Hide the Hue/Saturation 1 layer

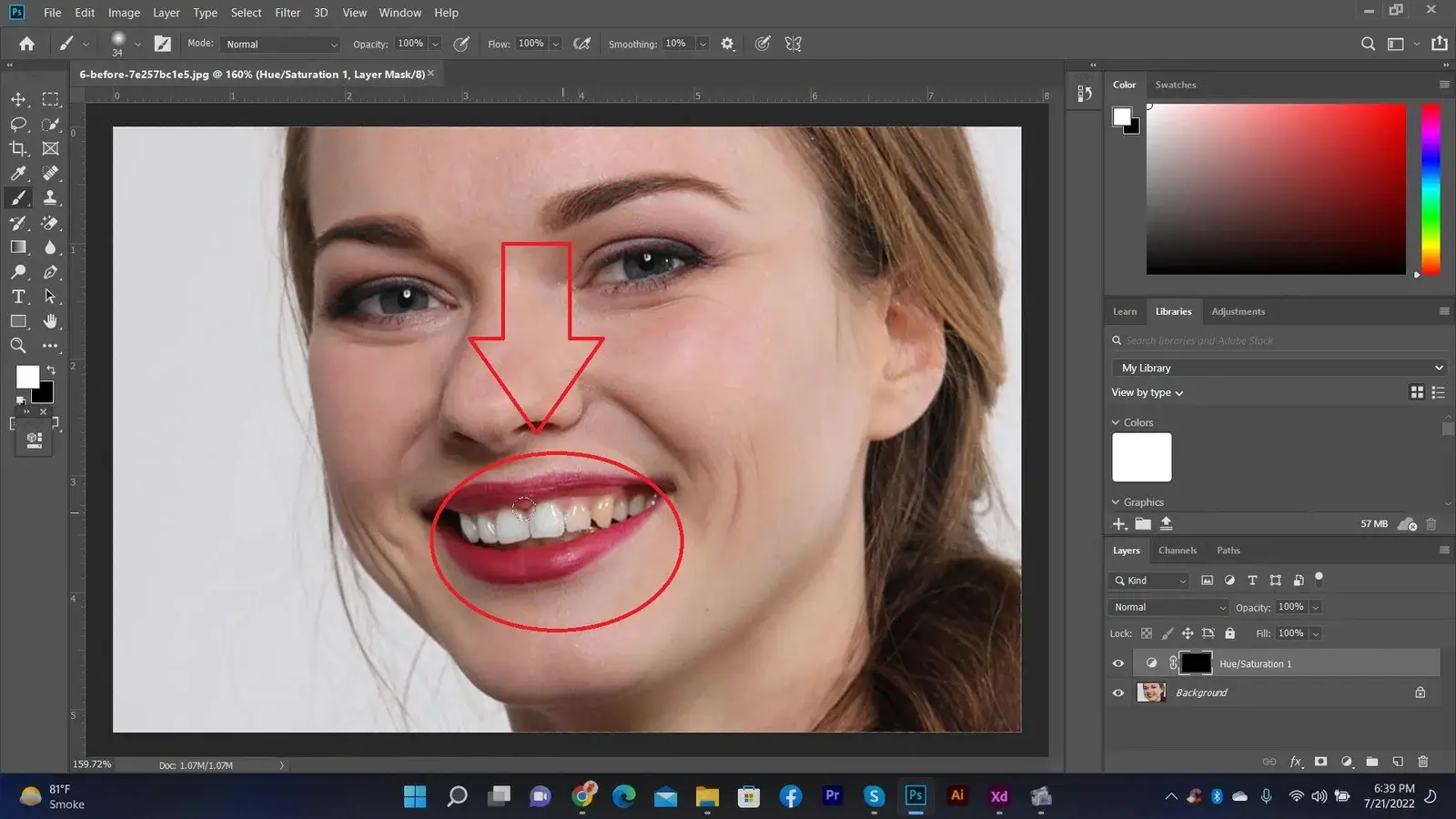click(x=1118, y=663)
